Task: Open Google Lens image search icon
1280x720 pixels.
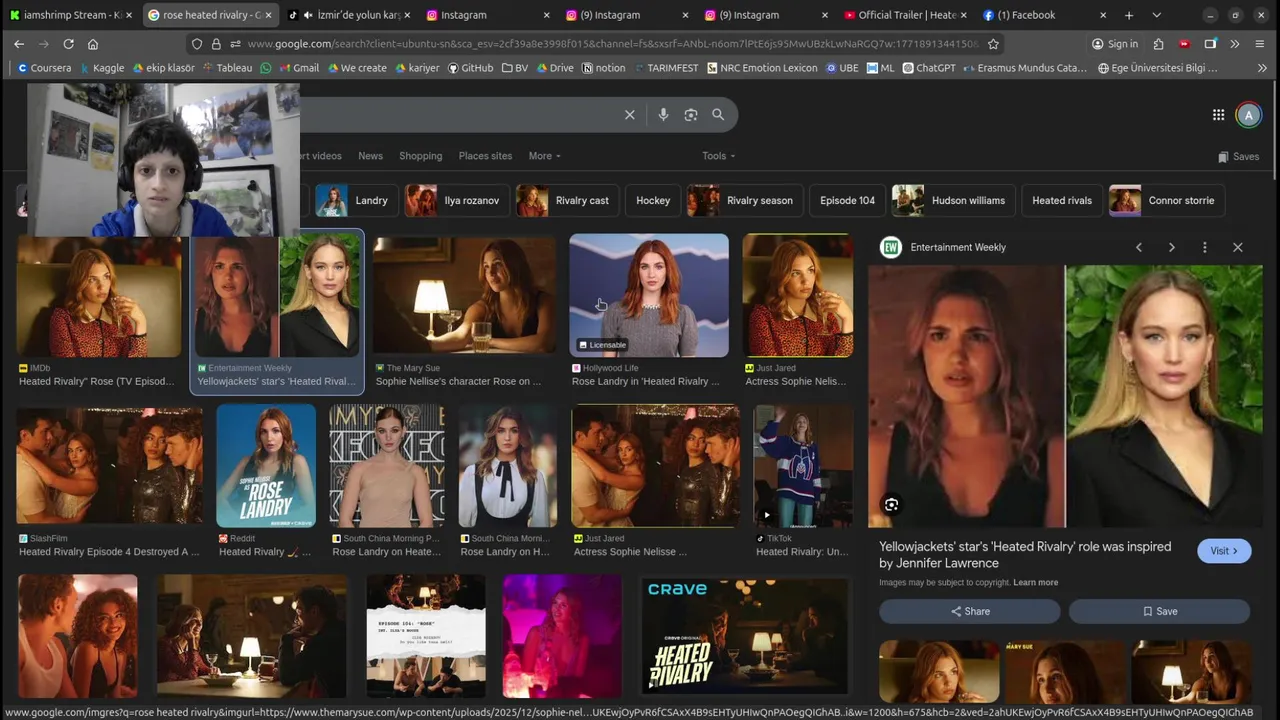Action: 691,115
